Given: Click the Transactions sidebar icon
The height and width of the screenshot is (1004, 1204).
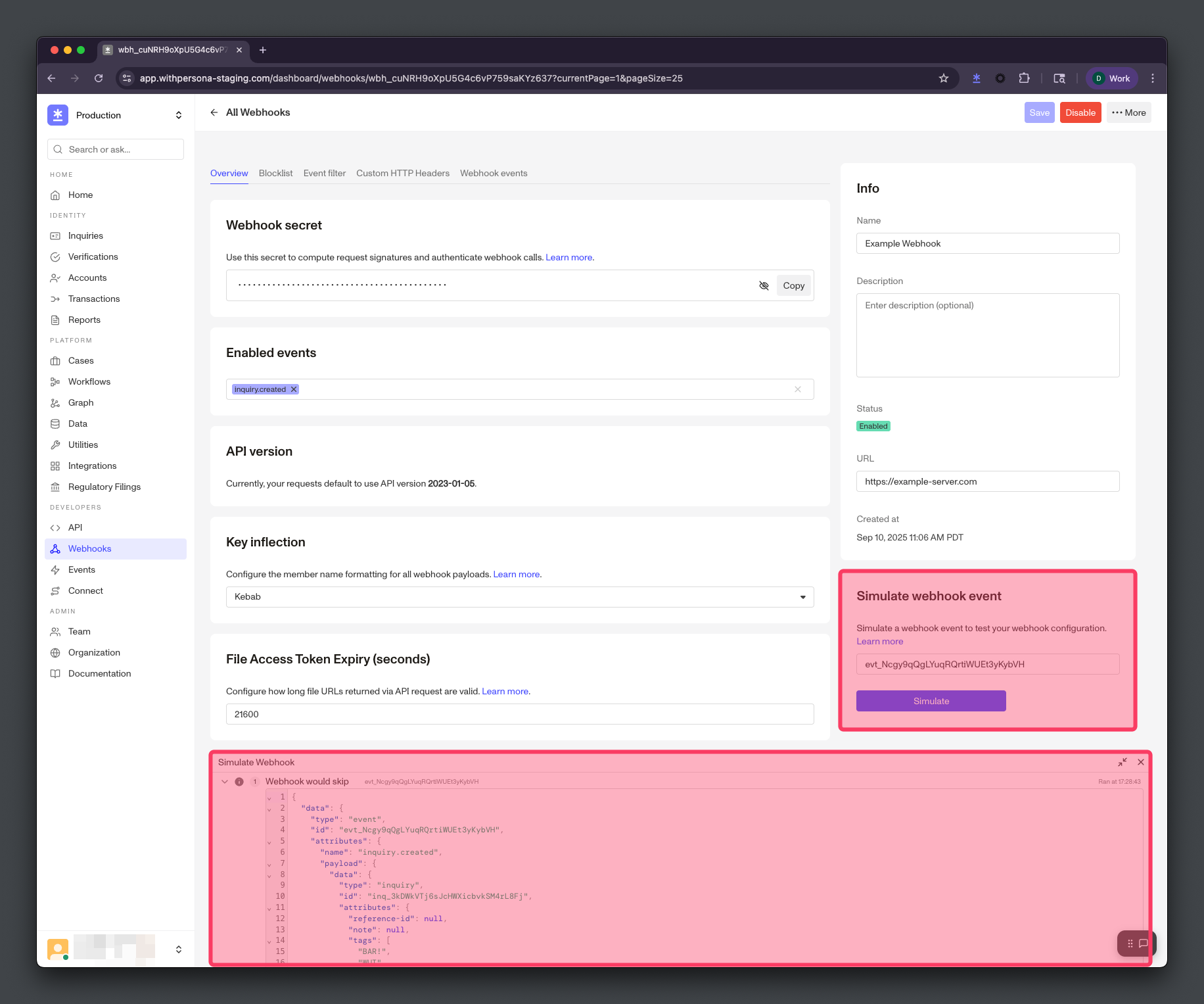Looking at the screenshot, I should pyautogui.click(x=56, y=299).
